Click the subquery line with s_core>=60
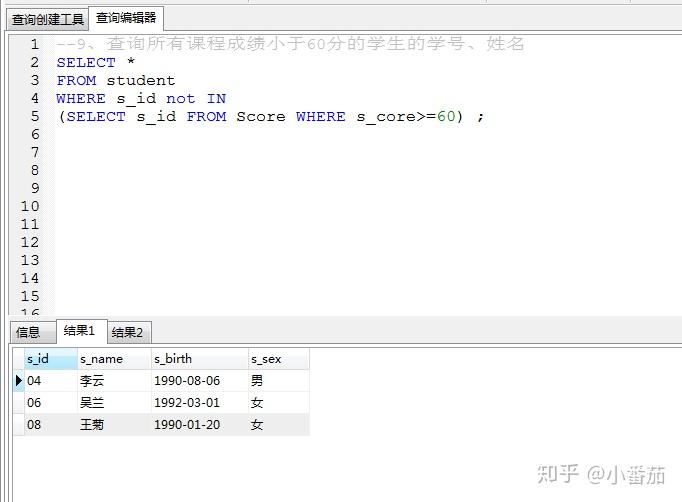Screen dimensions: 682x502 (x=271, y=117)
